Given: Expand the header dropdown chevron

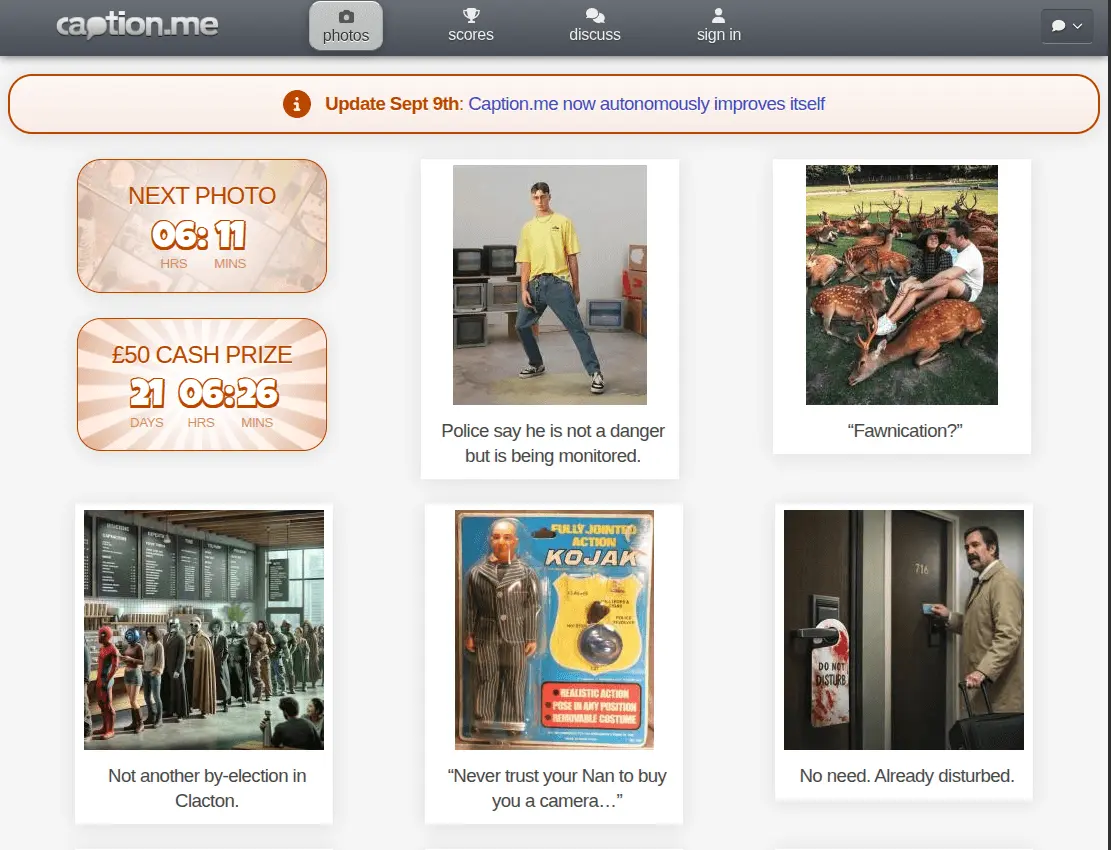Looking at the screenshot, I should 1078,26.
